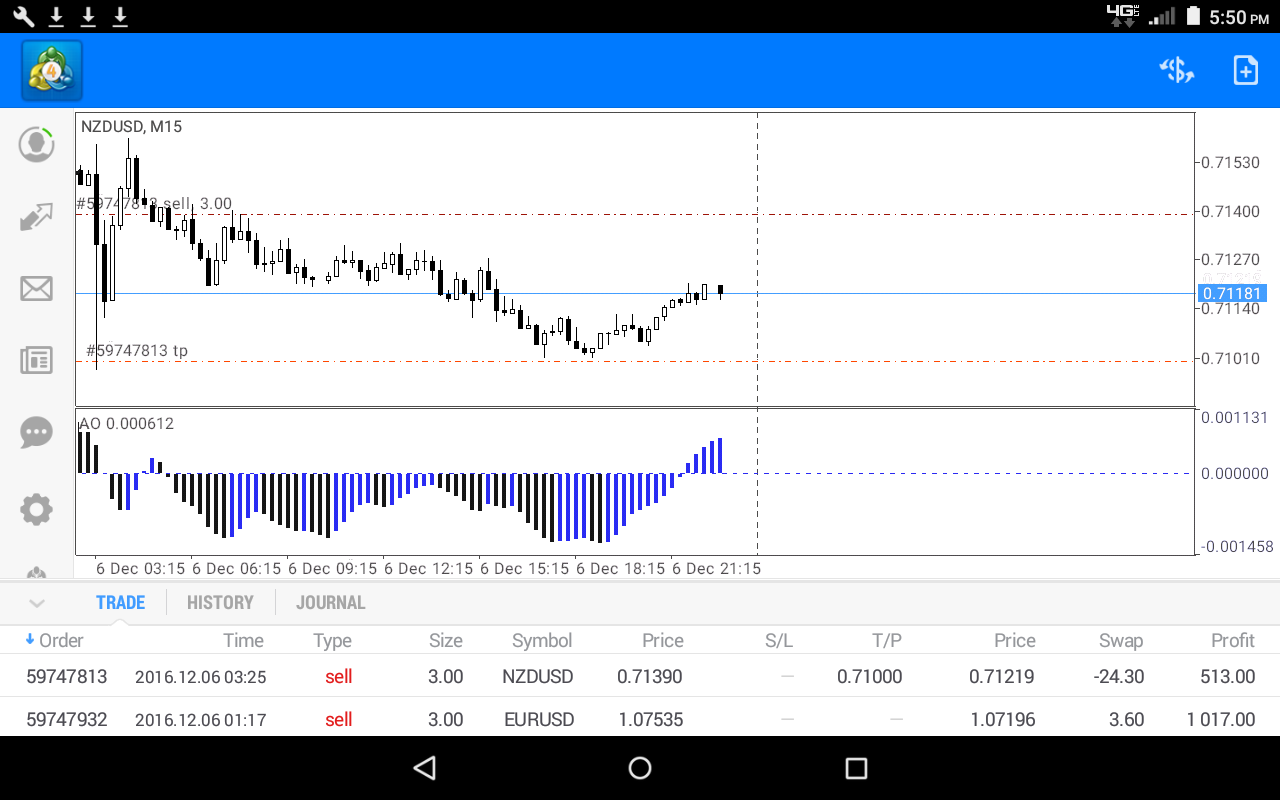This screenshot has height=800, width=1280.
Task: Click the AO indicator label on the chart
Action: click(x=125, y=423)
